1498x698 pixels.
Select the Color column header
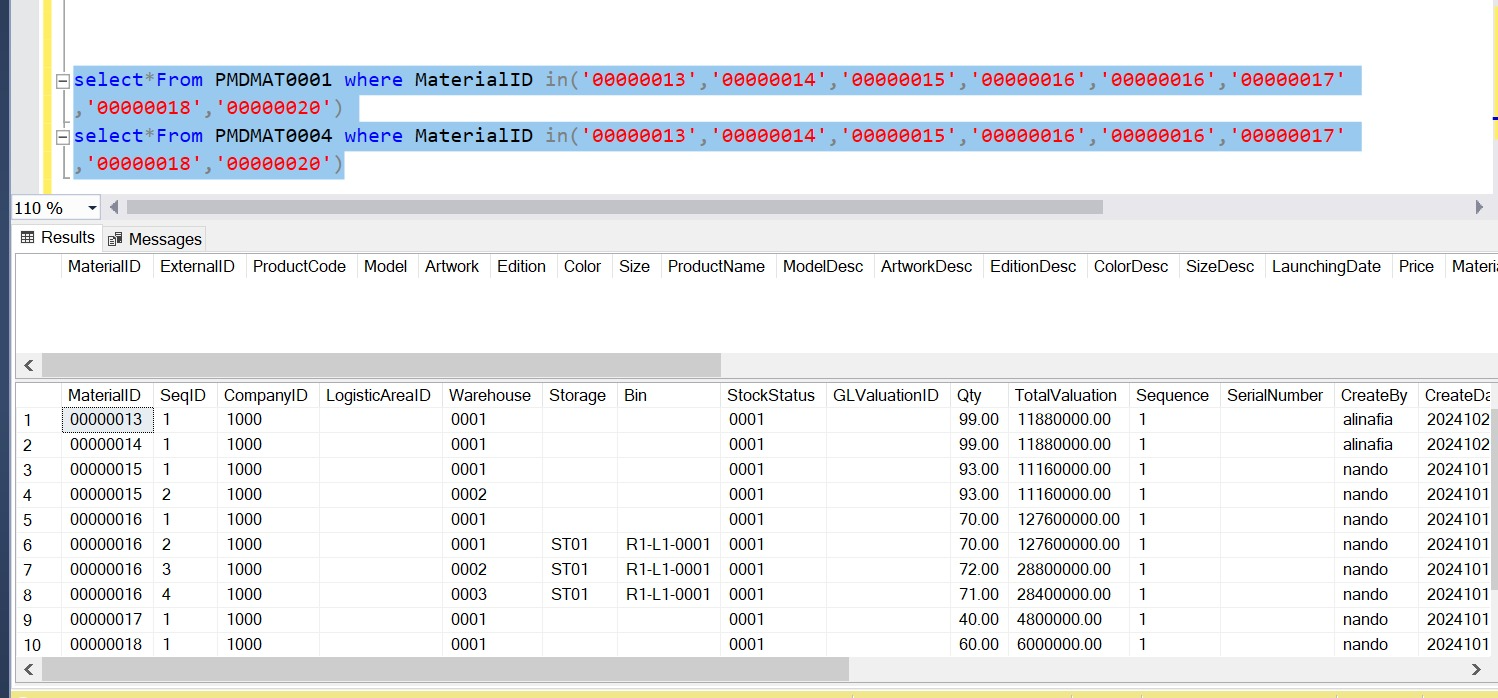[582, 267]
